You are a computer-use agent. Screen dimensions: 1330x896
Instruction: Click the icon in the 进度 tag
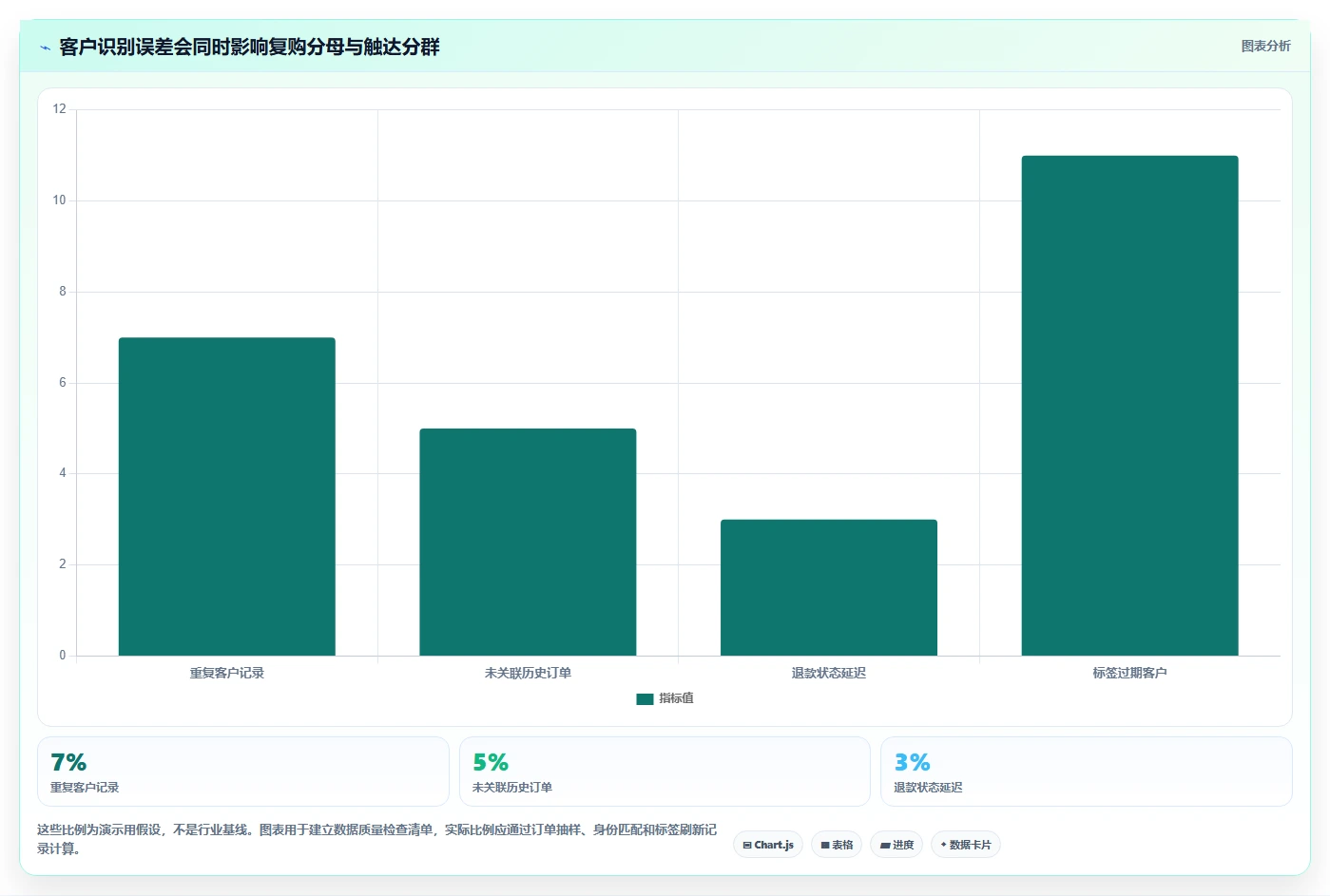(x=885, y=845)
